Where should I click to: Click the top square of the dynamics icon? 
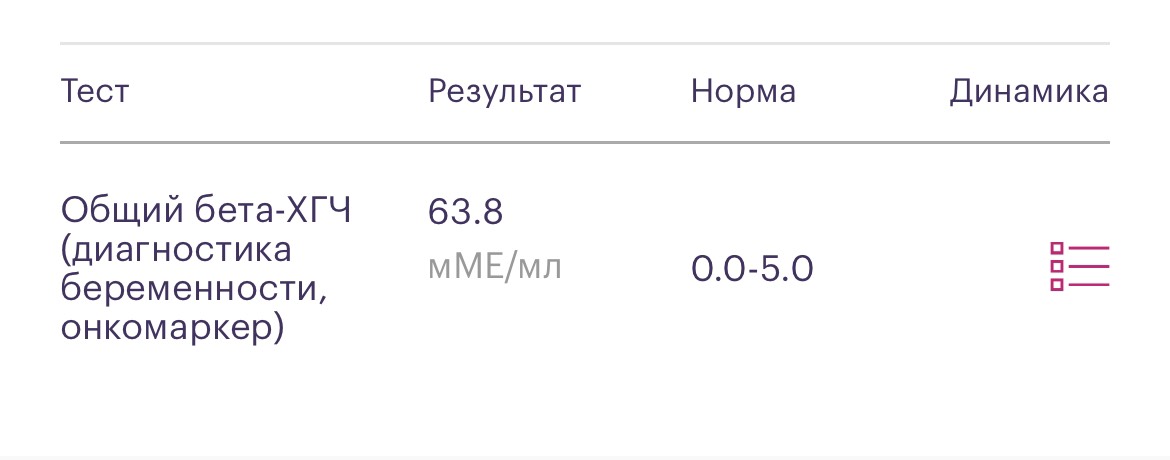(x=1057, y=249)
